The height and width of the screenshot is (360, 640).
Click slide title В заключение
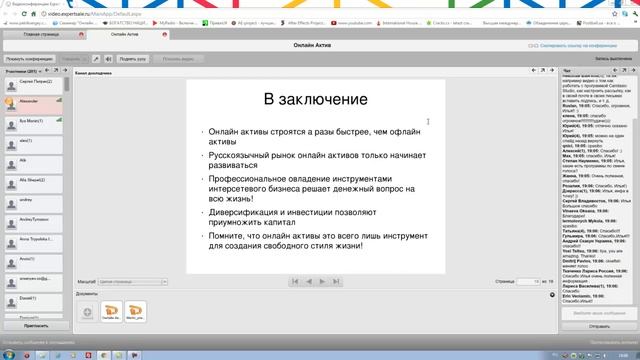316,99
